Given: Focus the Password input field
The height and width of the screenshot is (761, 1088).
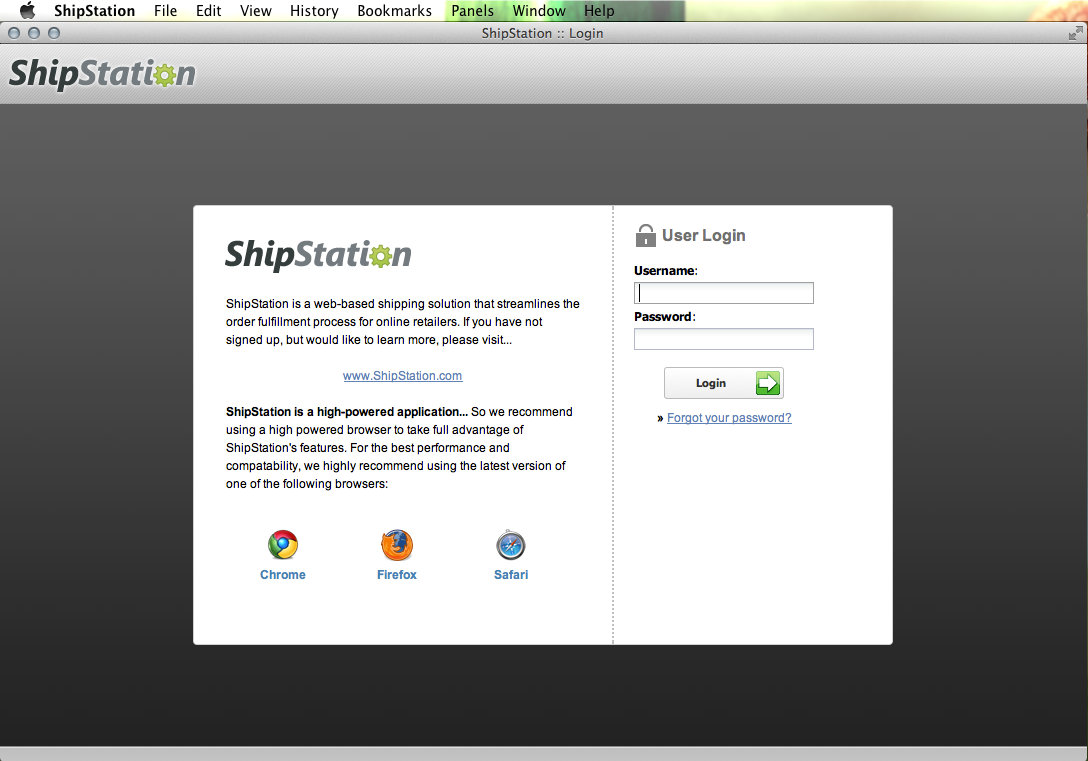Looking at the screenshot, I should click(724, 339).
